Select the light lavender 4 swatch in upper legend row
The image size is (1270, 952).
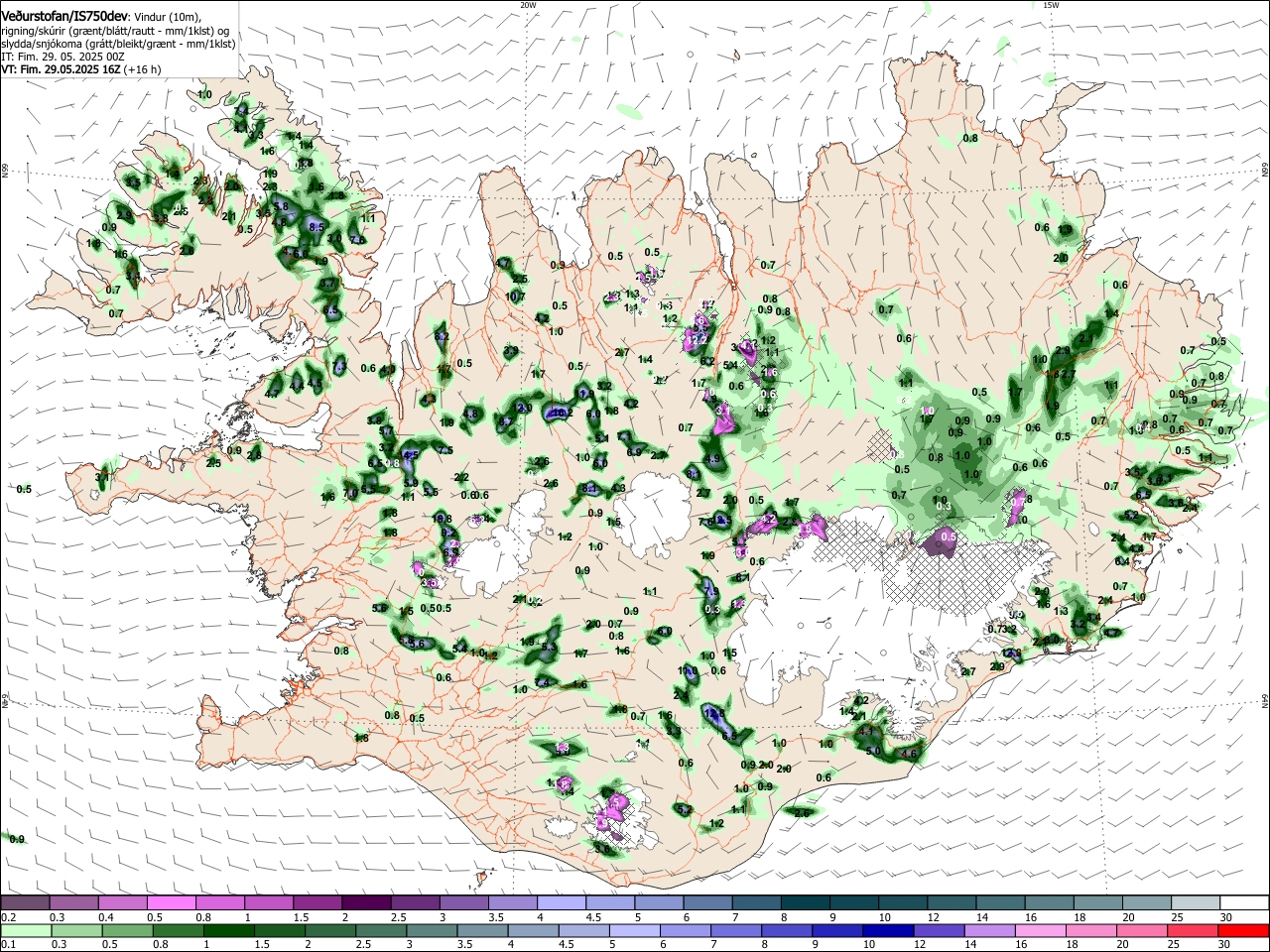(x=562, y=902)
